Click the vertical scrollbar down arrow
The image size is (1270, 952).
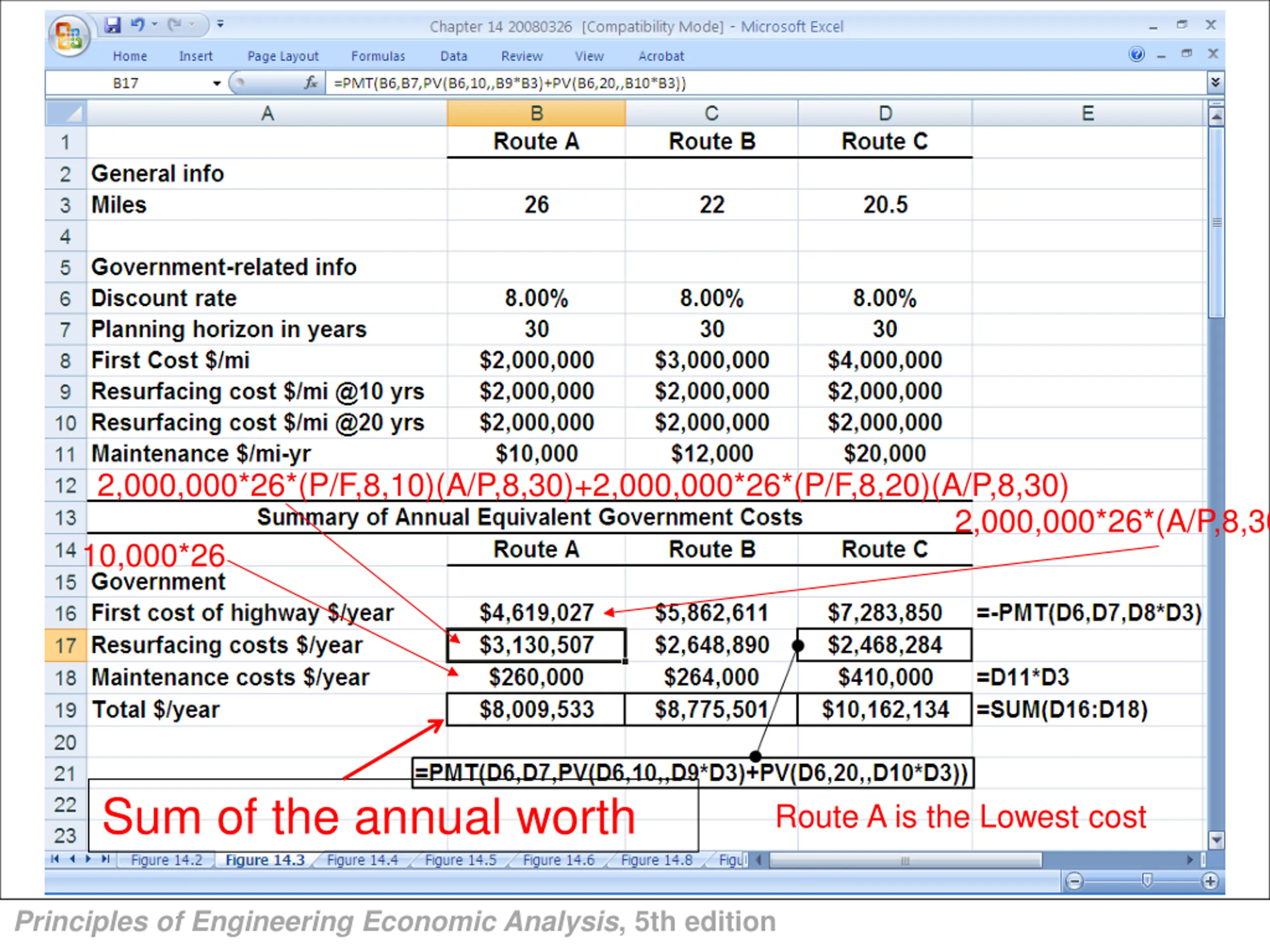(x=1215, y=840)
